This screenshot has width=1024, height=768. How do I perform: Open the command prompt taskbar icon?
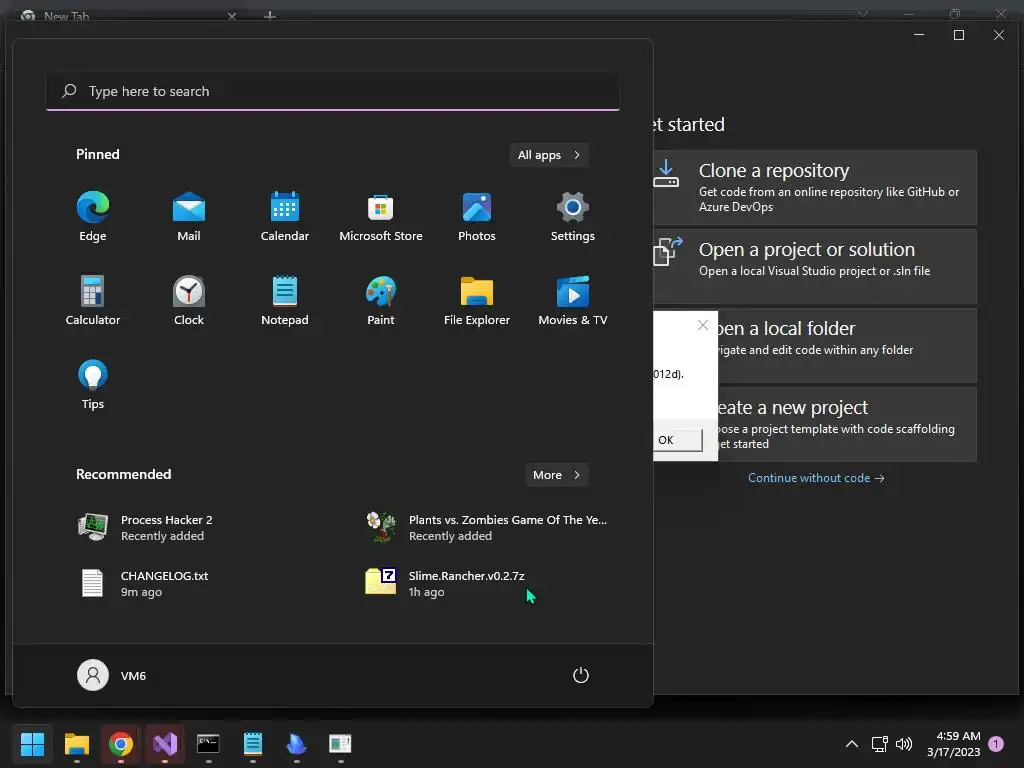[208, 744]
